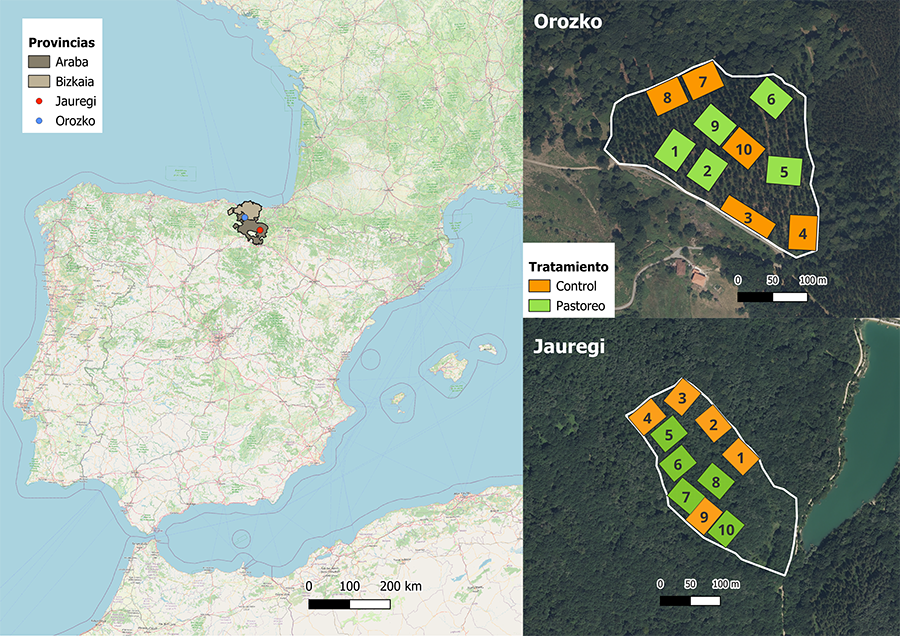The width and height of the screenshot is (900, 636).
Task: Click the blue Orozko dot in the legend
Action: [39, 121]
